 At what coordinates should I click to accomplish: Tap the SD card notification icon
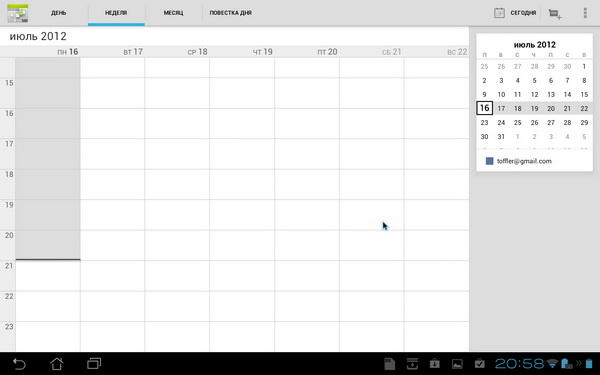[390, 364]
